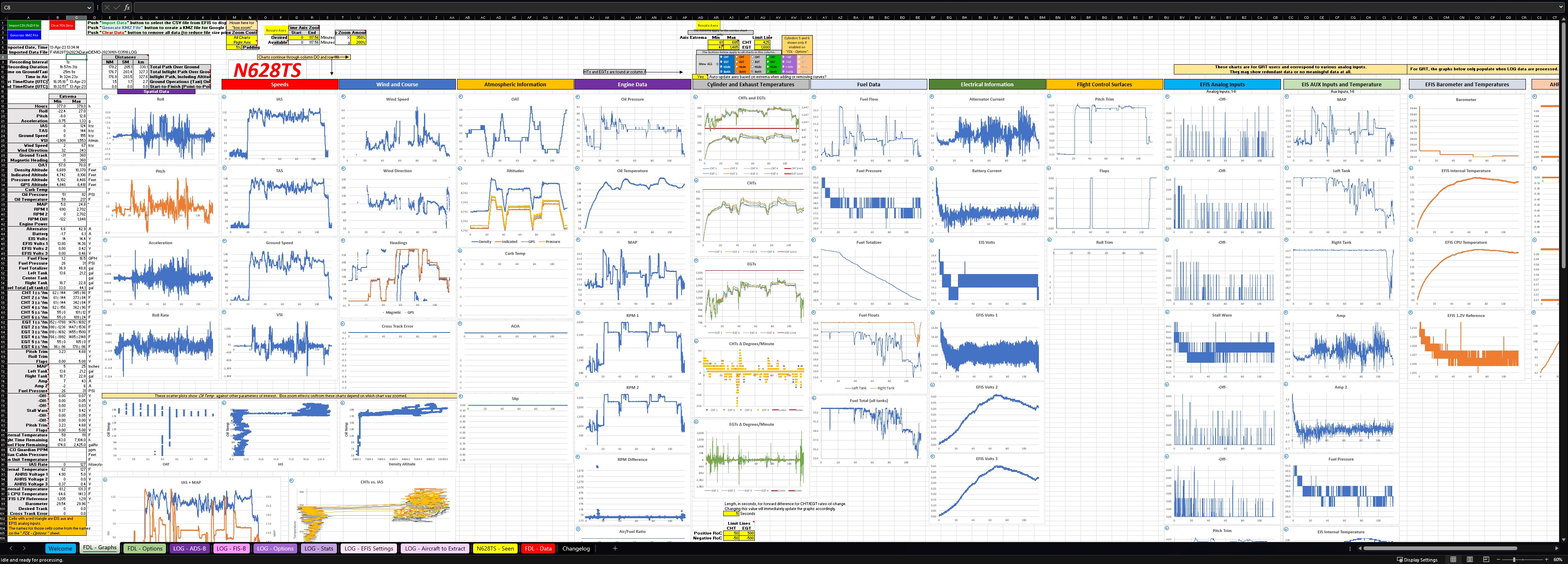Open the FDL - Options sheet tab
Screen dimensions: 1568x564
[x=145, y=548]
